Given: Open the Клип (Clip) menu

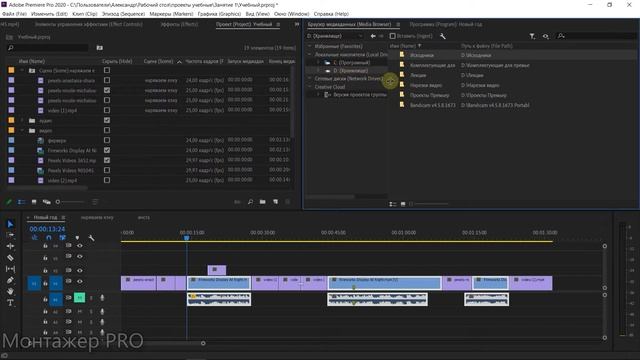Looking at the screenshot, I should pyautogui.click(x=84, y=14).
